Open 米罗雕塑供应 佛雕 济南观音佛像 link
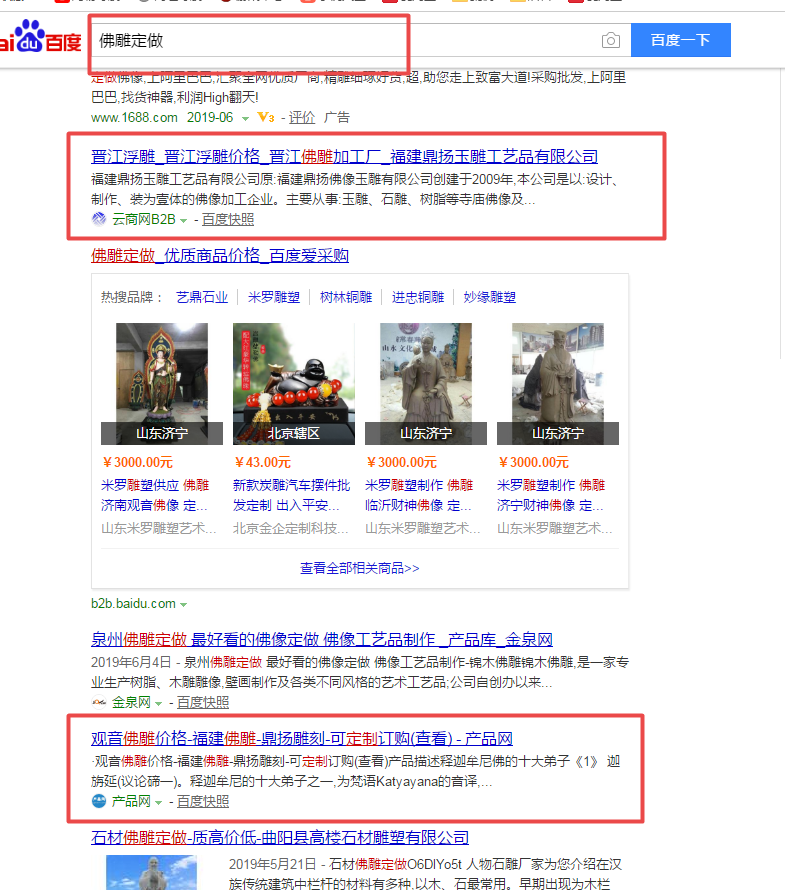Image resolution: width=785 pixels, height=890 pixels. pyautogui.click(x=156, y=495)
